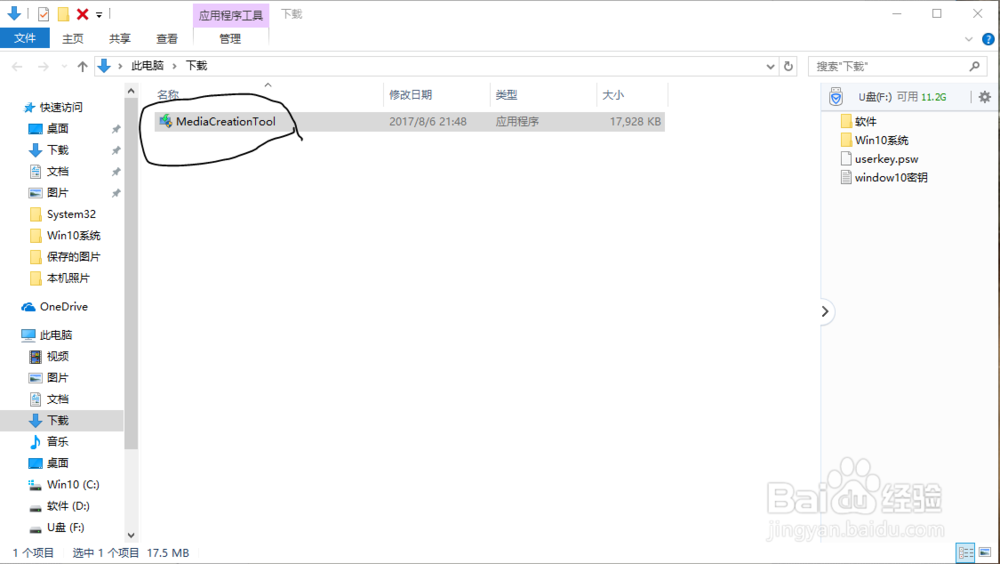Open the recent locations dropdown arrow

64,66
